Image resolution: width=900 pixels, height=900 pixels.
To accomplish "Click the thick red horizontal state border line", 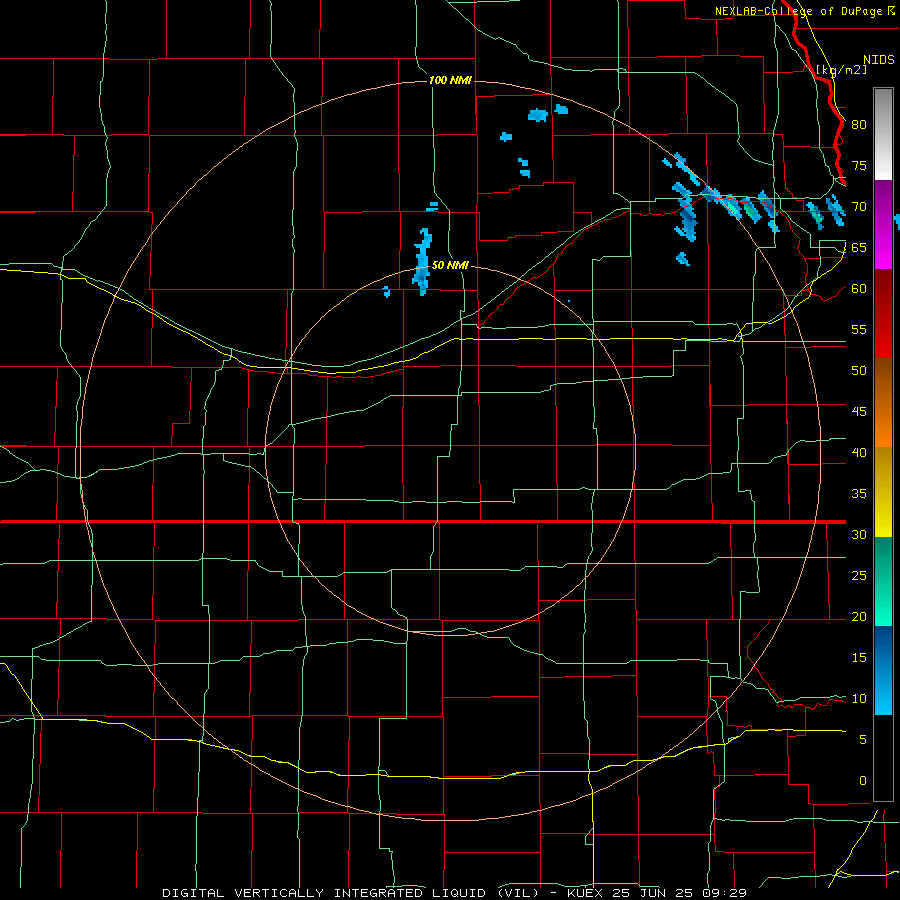I will pos(423,522).
